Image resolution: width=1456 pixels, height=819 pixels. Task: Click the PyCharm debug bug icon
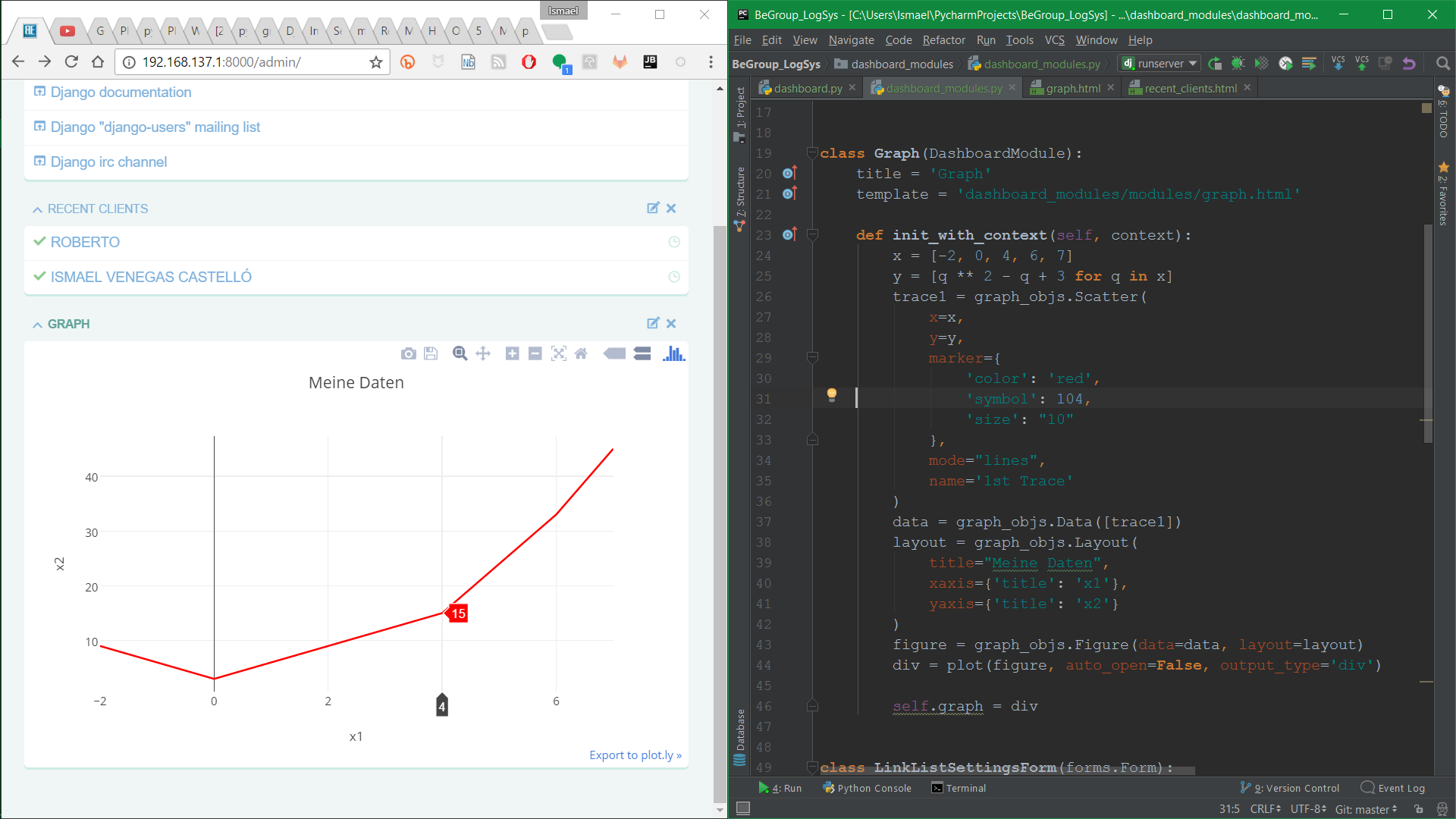pos(1238,64)
